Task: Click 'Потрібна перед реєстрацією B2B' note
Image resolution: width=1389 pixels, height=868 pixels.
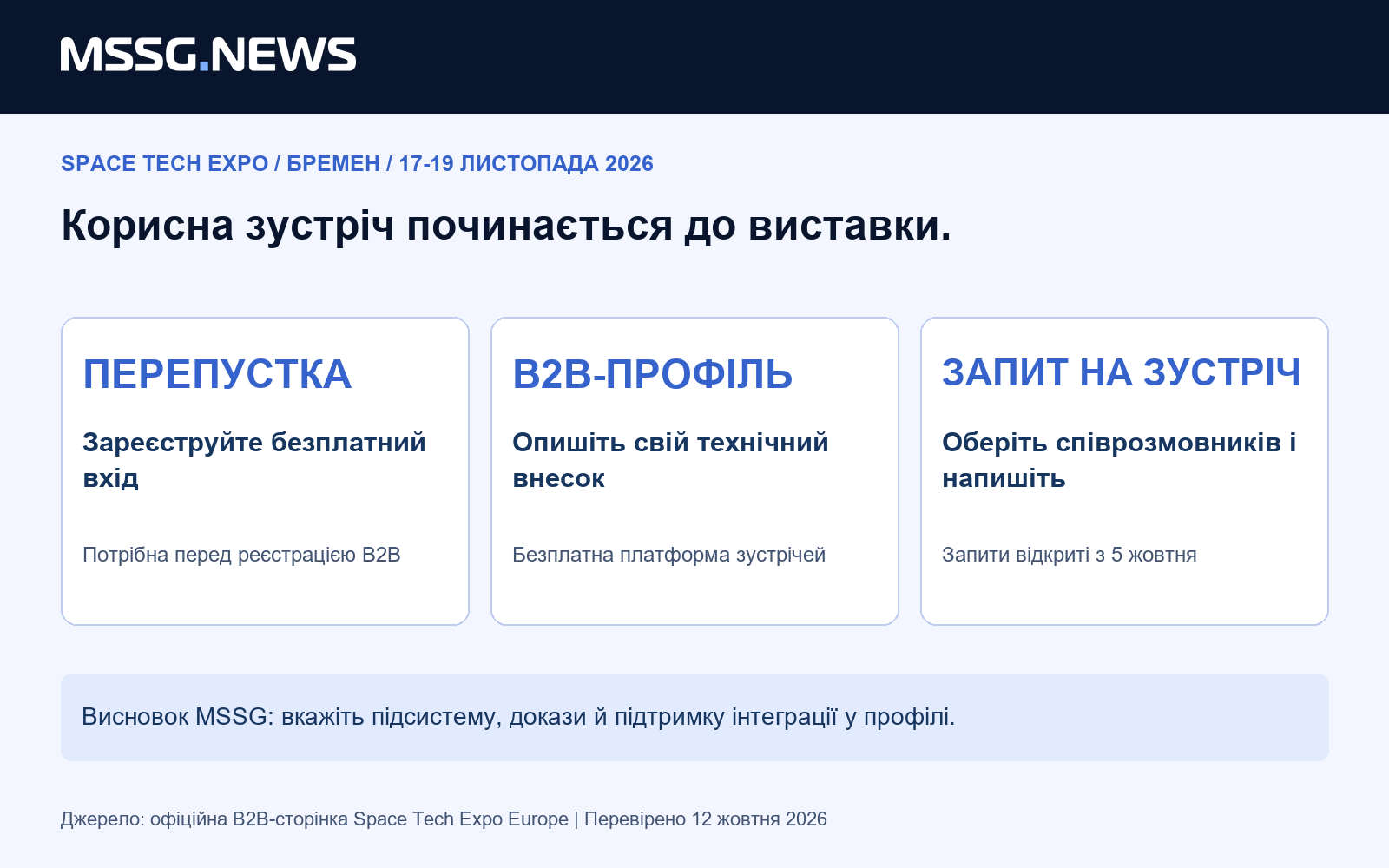Action: click(241, 555)
